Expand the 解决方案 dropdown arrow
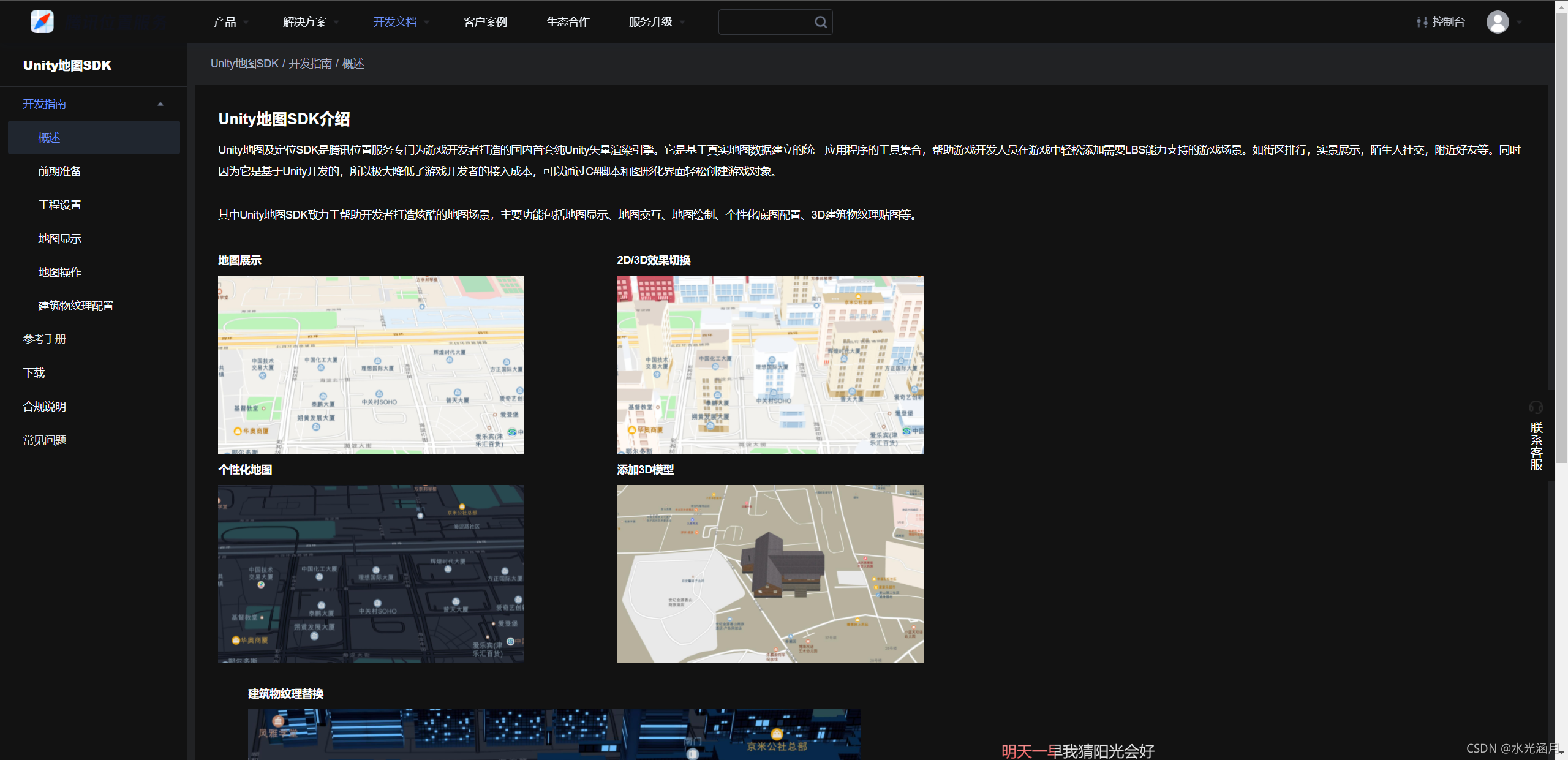The height and width of the screenshot is (760, 1568). (337, 23)
